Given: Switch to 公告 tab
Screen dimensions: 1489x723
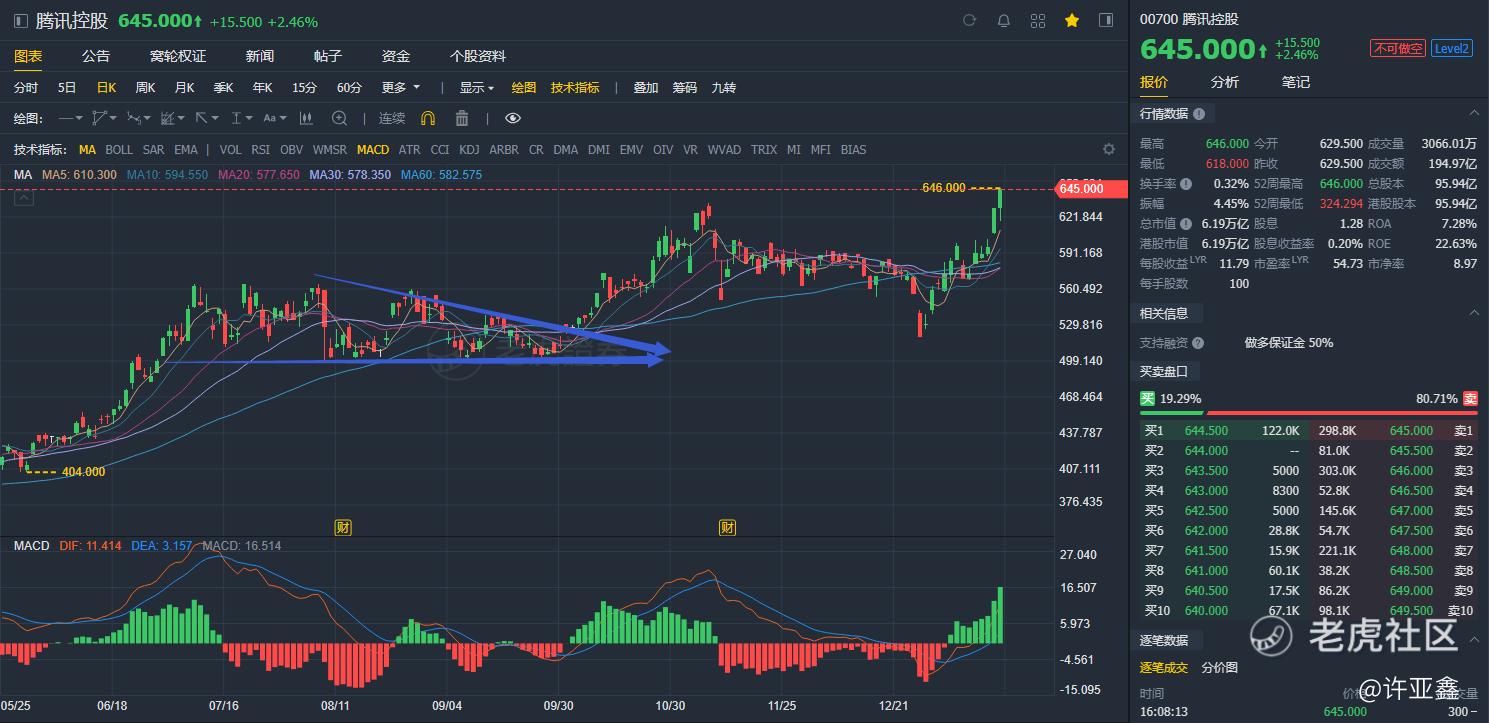Looking at the screenshot, I should tap(96, 56).
